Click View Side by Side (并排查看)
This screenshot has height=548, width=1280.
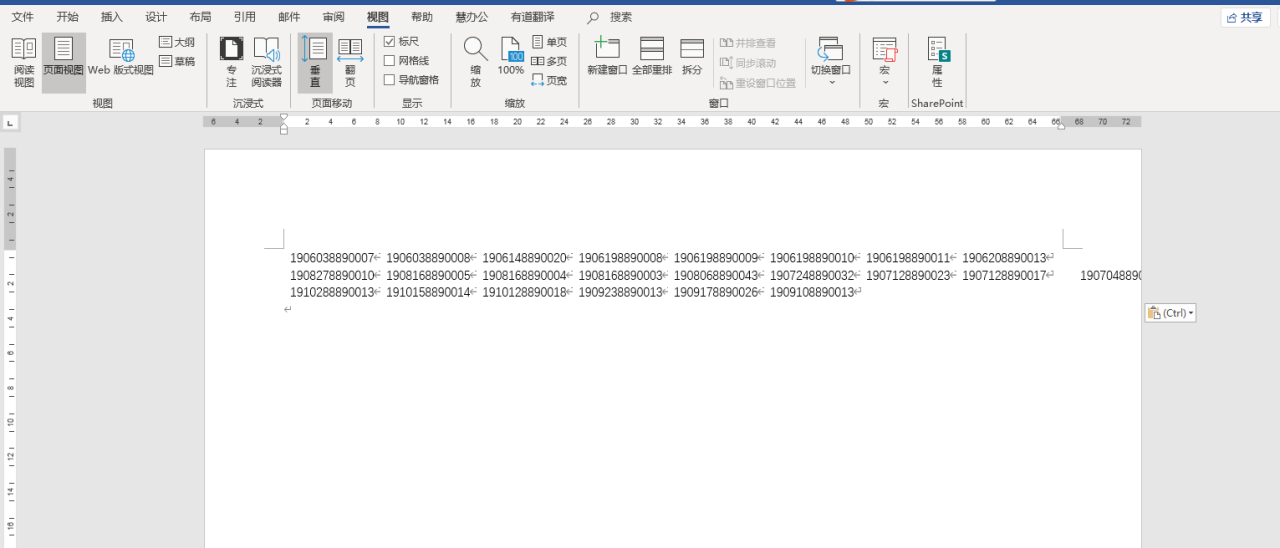pos(747,43)
